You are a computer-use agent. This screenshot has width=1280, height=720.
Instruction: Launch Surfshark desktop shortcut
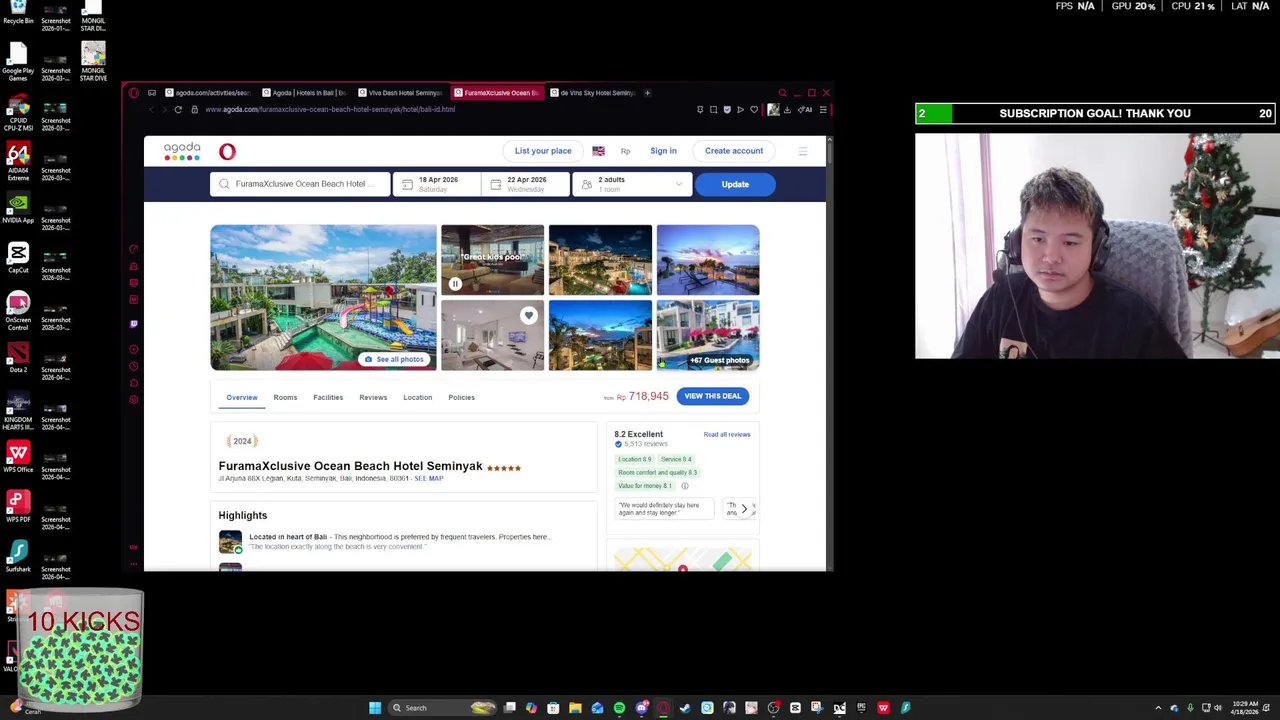pos(18,557)
